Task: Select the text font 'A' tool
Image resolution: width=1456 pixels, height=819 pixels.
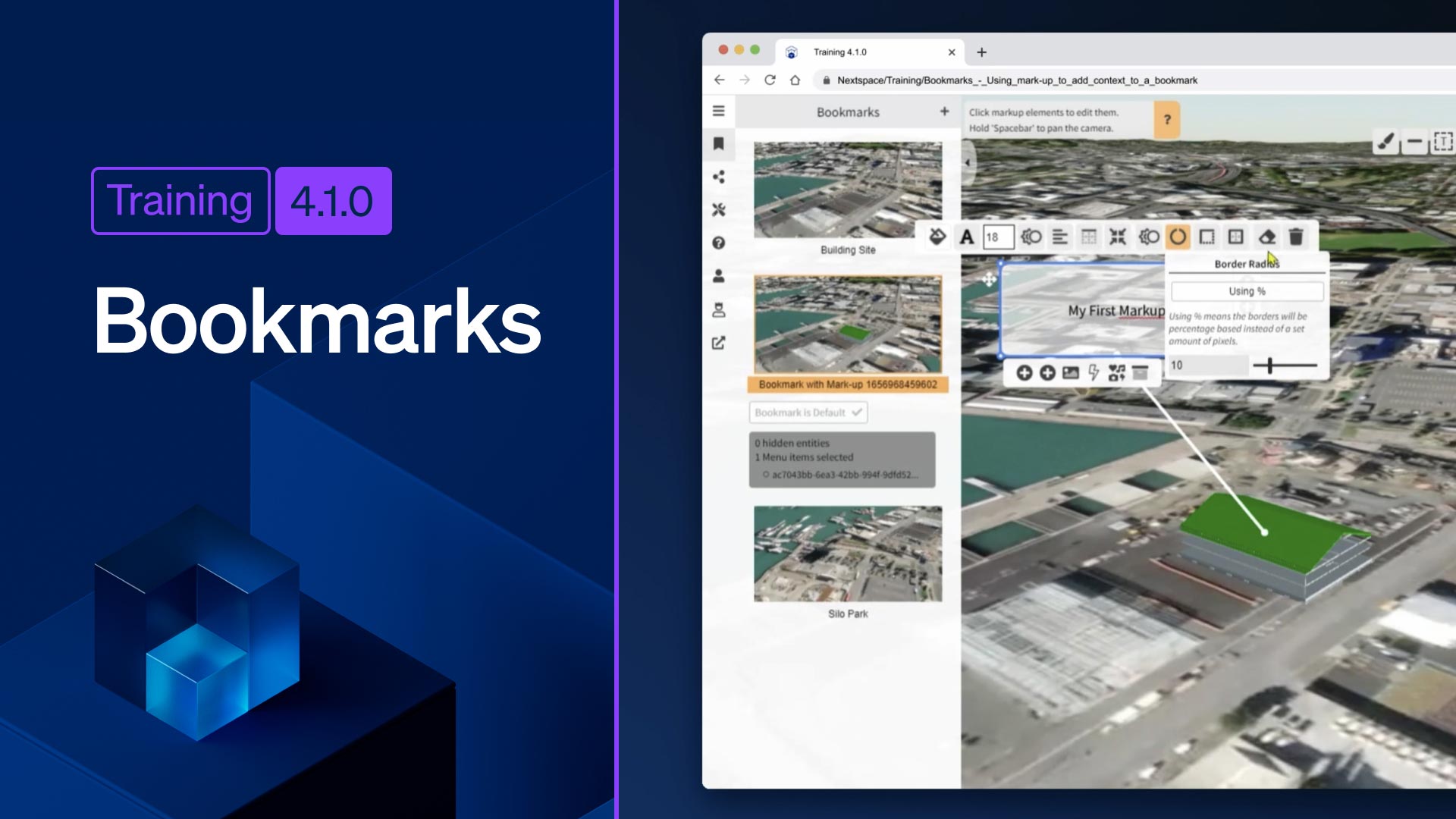Action: [x=967, y=237]
